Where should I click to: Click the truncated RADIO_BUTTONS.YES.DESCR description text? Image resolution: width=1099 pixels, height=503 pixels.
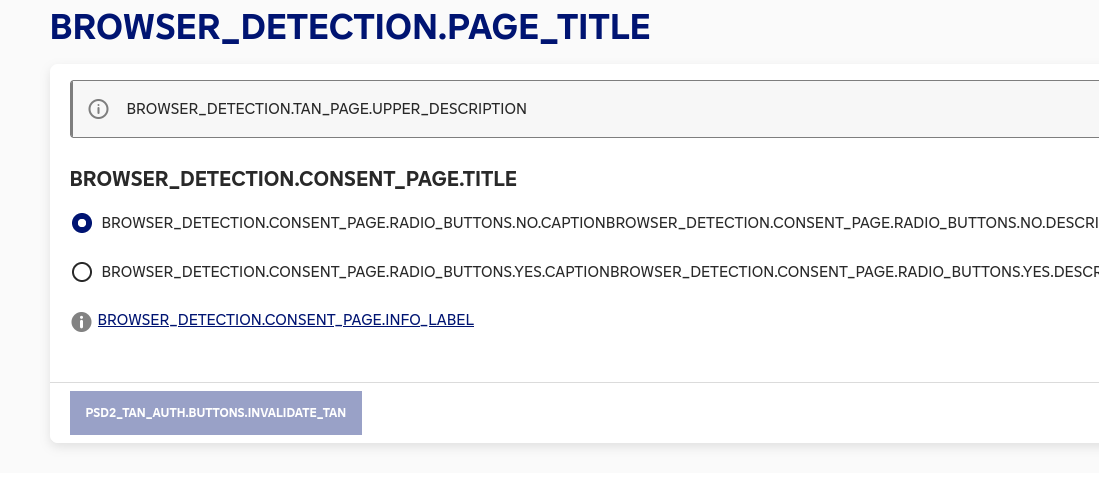click(854, 271)
